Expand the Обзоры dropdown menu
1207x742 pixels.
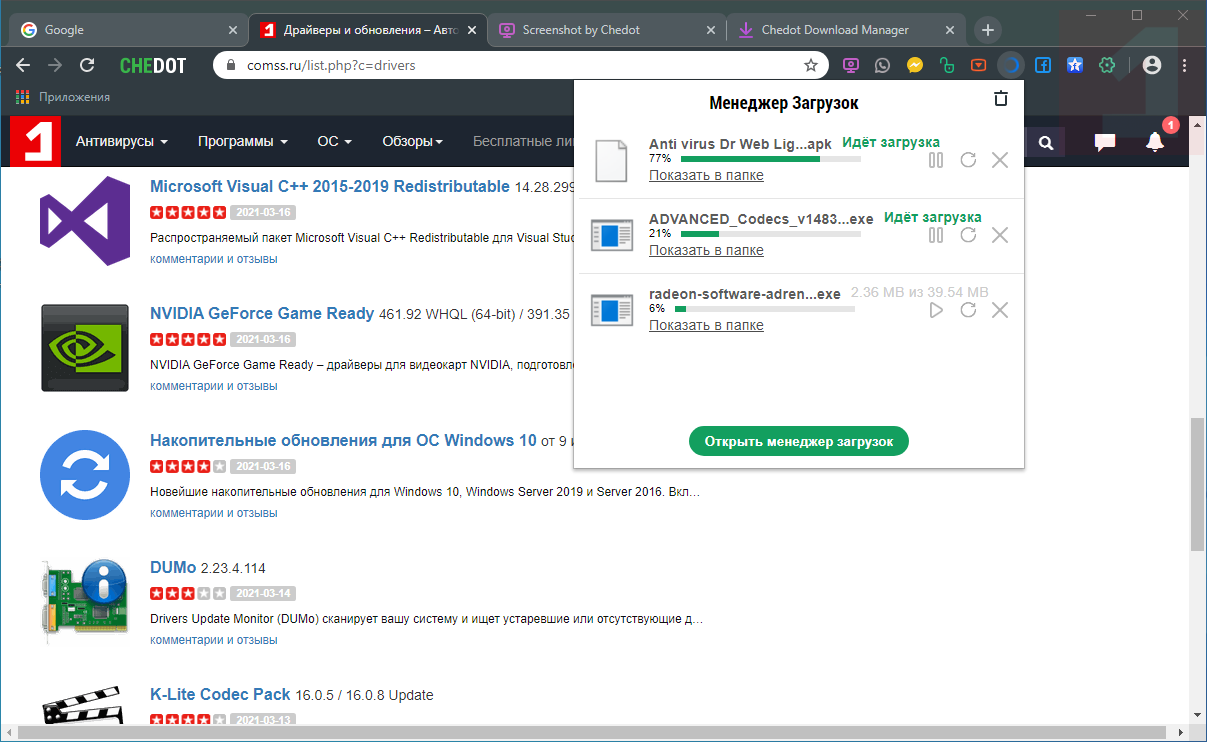(412, 142)
